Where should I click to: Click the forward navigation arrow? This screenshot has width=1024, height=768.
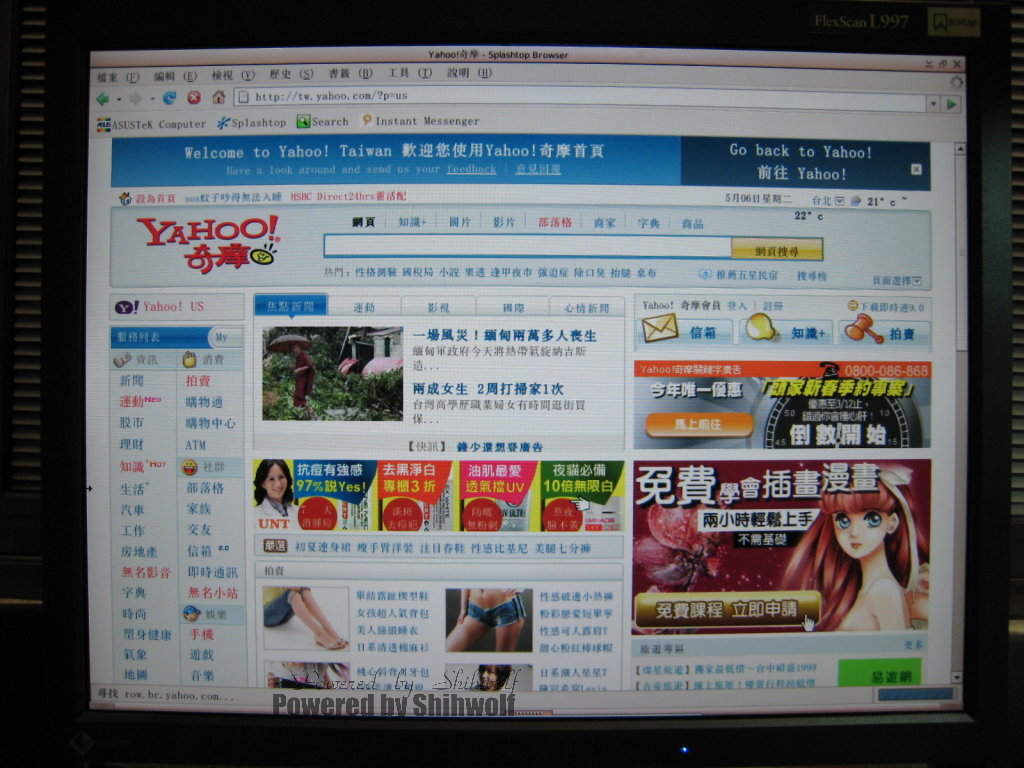[x=136, y=99]
